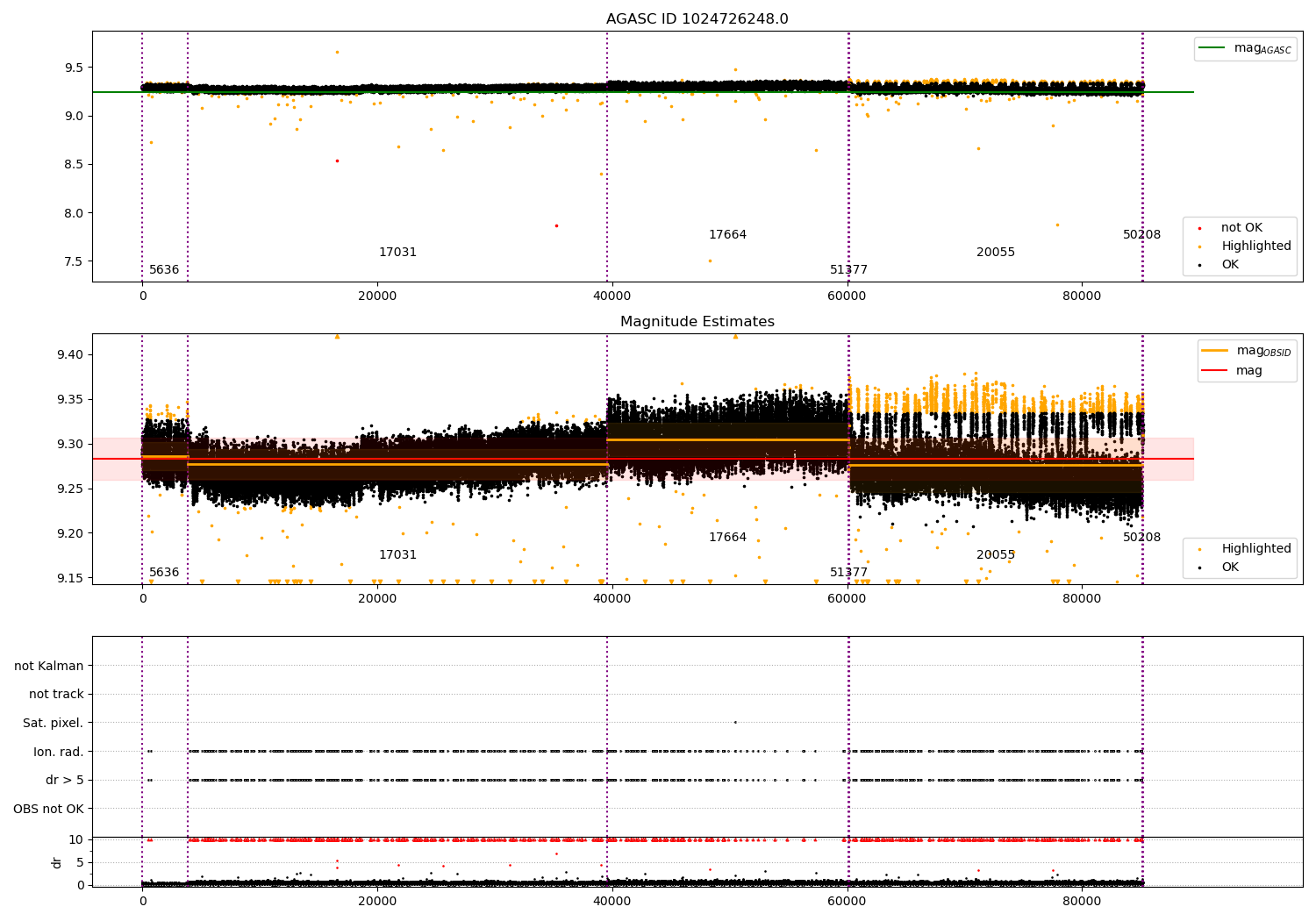The height and width of the screenshot is (921, 1316).
Task: Click the '51377' observation label in top plot
Action: (x=848, y=270)
